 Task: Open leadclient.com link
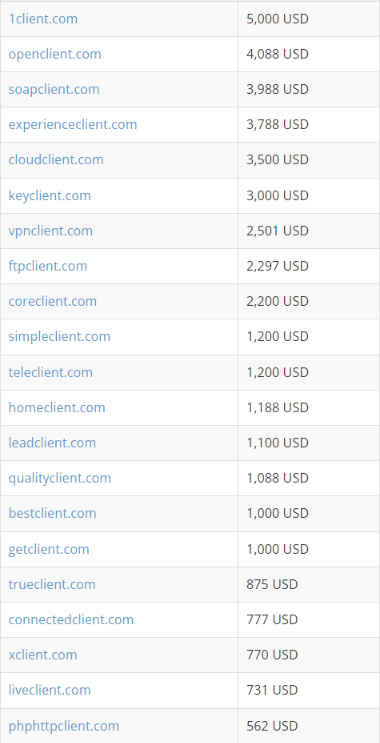52,443
